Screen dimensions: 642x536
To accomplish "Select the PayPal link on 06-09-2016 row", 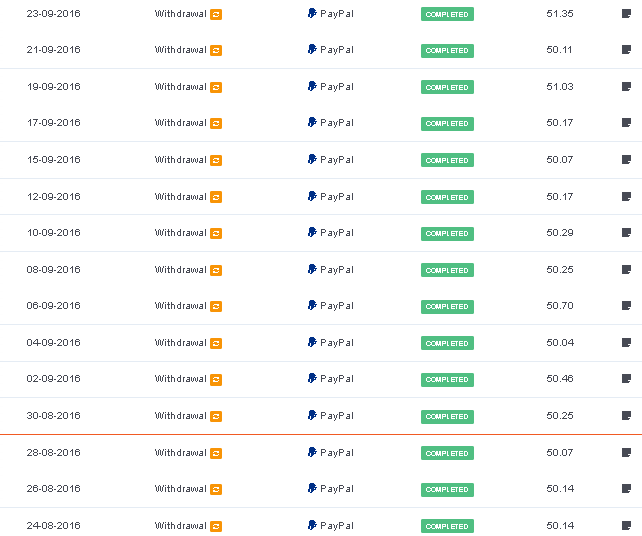I will (x=330, y=306).
